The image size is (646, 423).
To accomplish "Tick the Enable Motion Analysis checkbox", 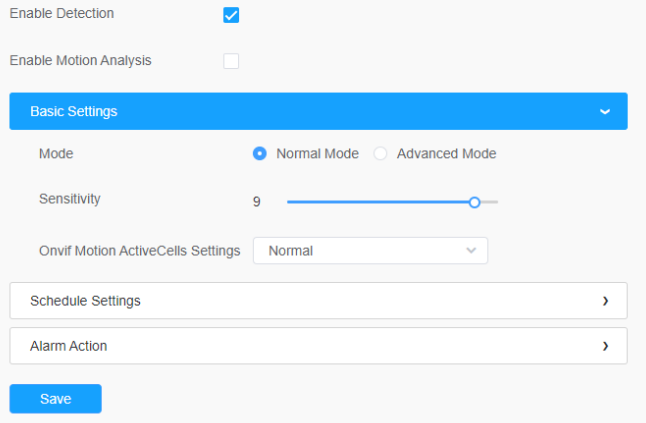I will click(x=231, y=61).
